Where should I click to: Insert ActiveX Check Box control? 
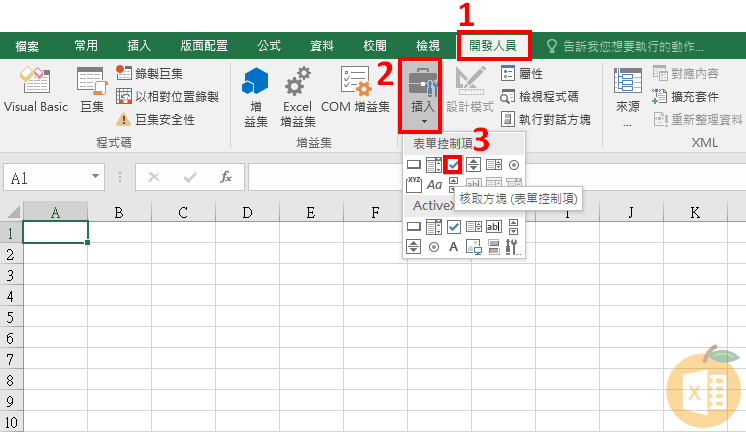click(454, 226)
